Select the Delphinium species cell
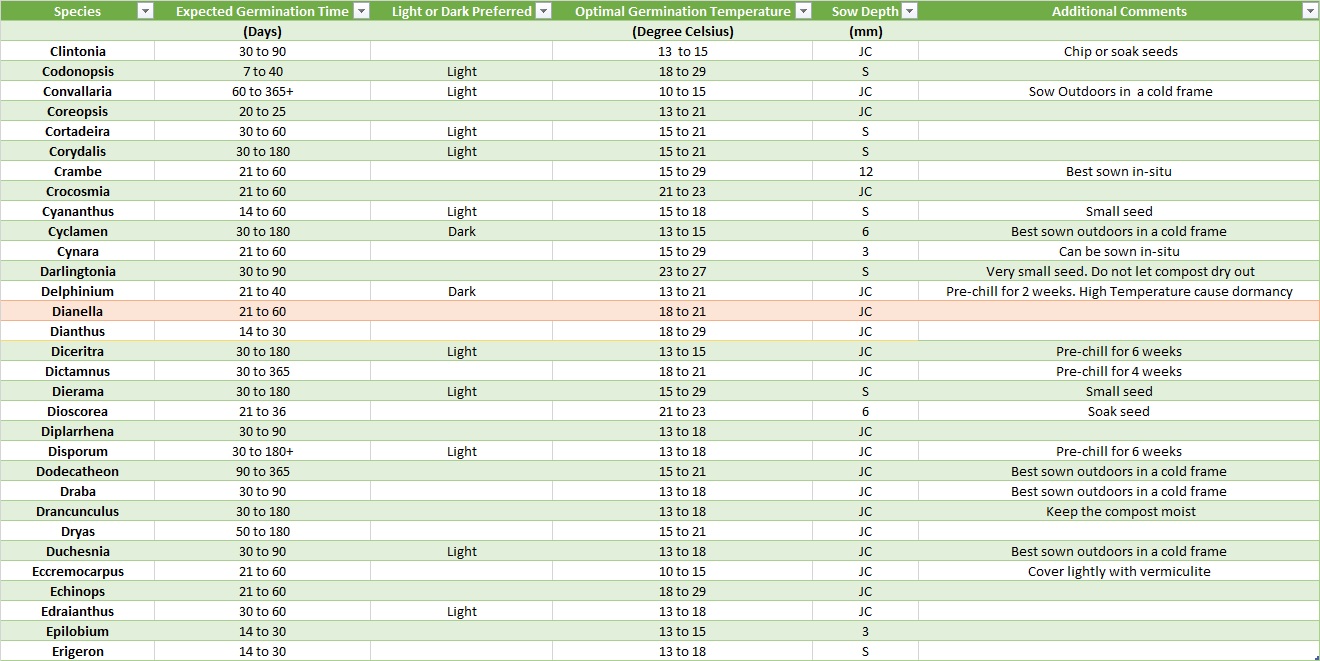This screenshot has width=1320, height=661. click(x=78, y=291)
